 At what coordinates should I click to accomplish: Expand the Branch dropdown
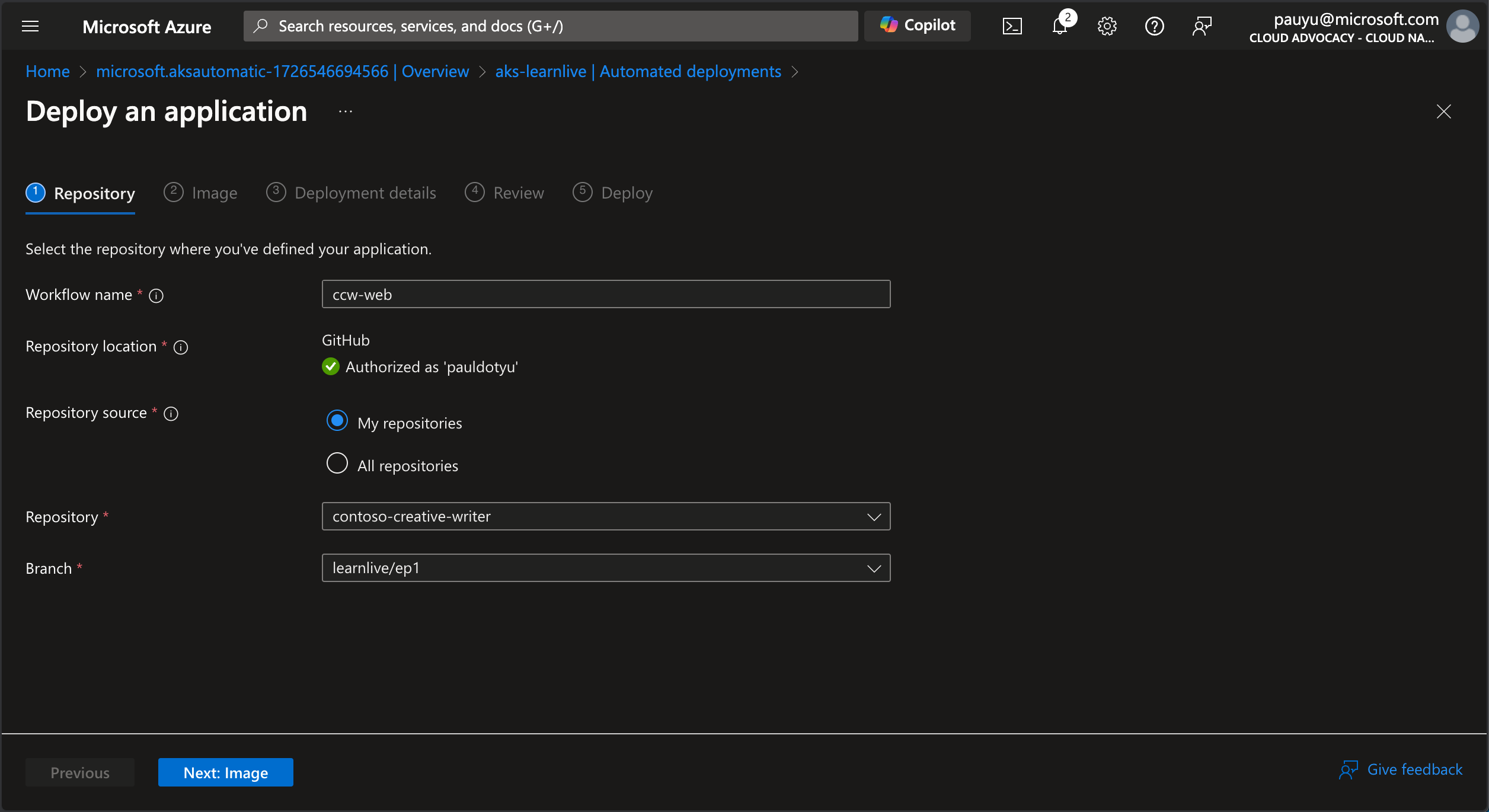point(606,568)
